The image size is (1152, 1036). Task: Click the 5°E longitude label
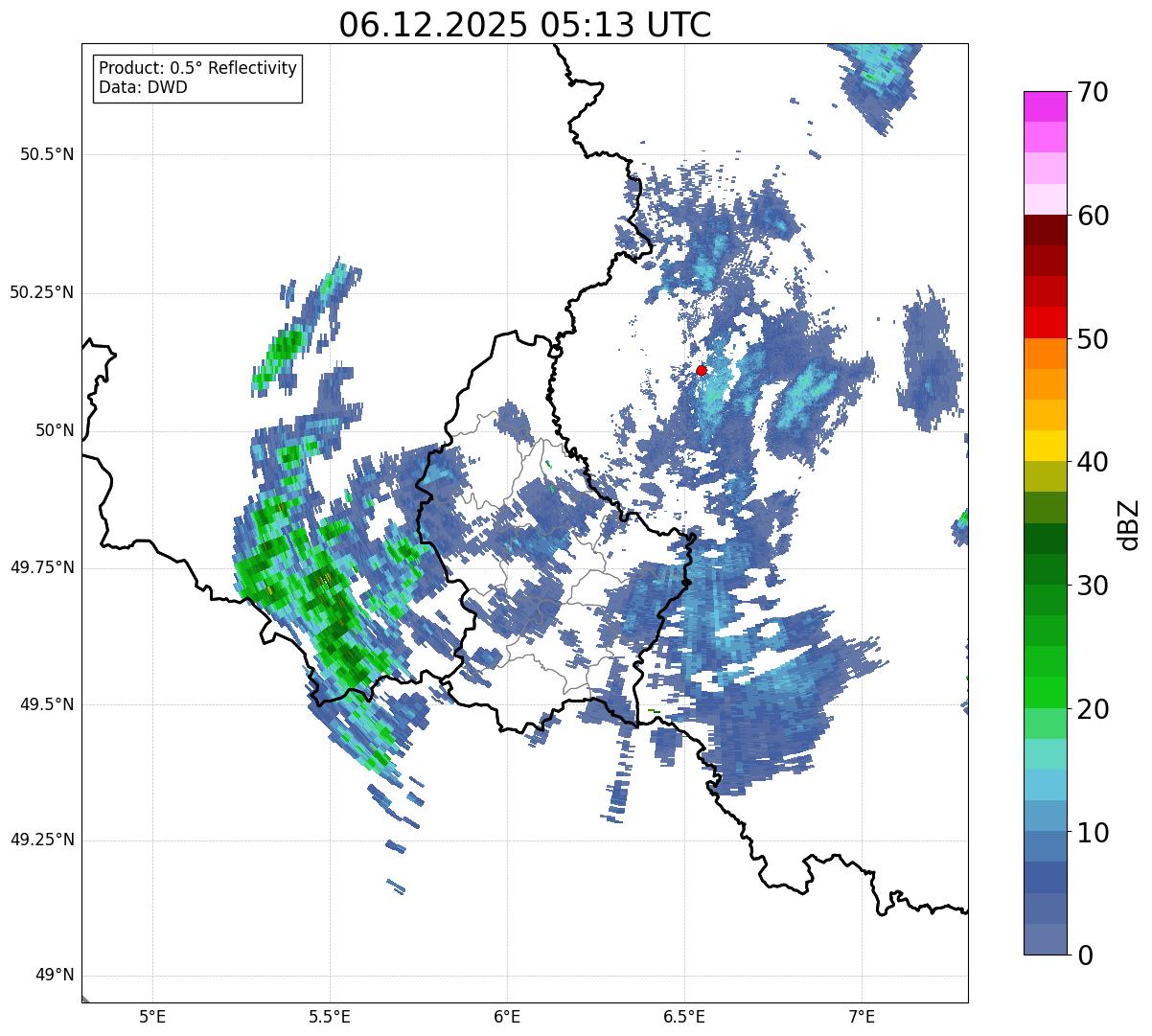pyautogui.click(x=152, y=1016)
